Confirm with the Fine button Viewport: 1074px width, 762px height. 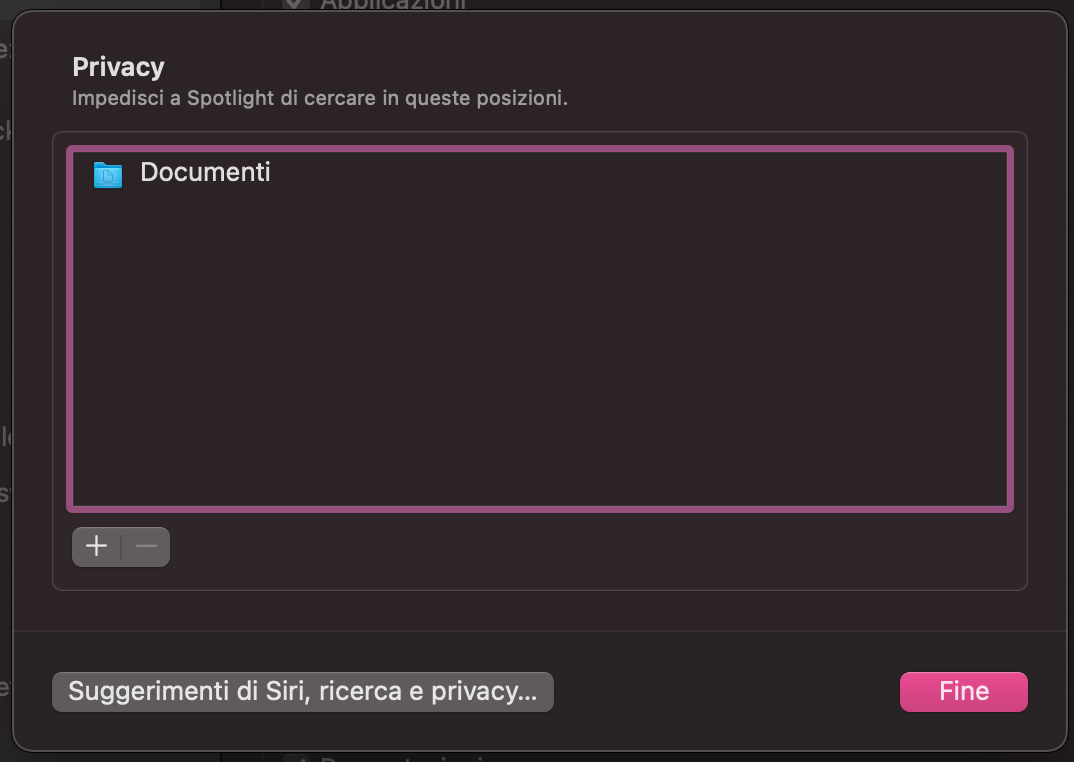[x=963, y=691]
